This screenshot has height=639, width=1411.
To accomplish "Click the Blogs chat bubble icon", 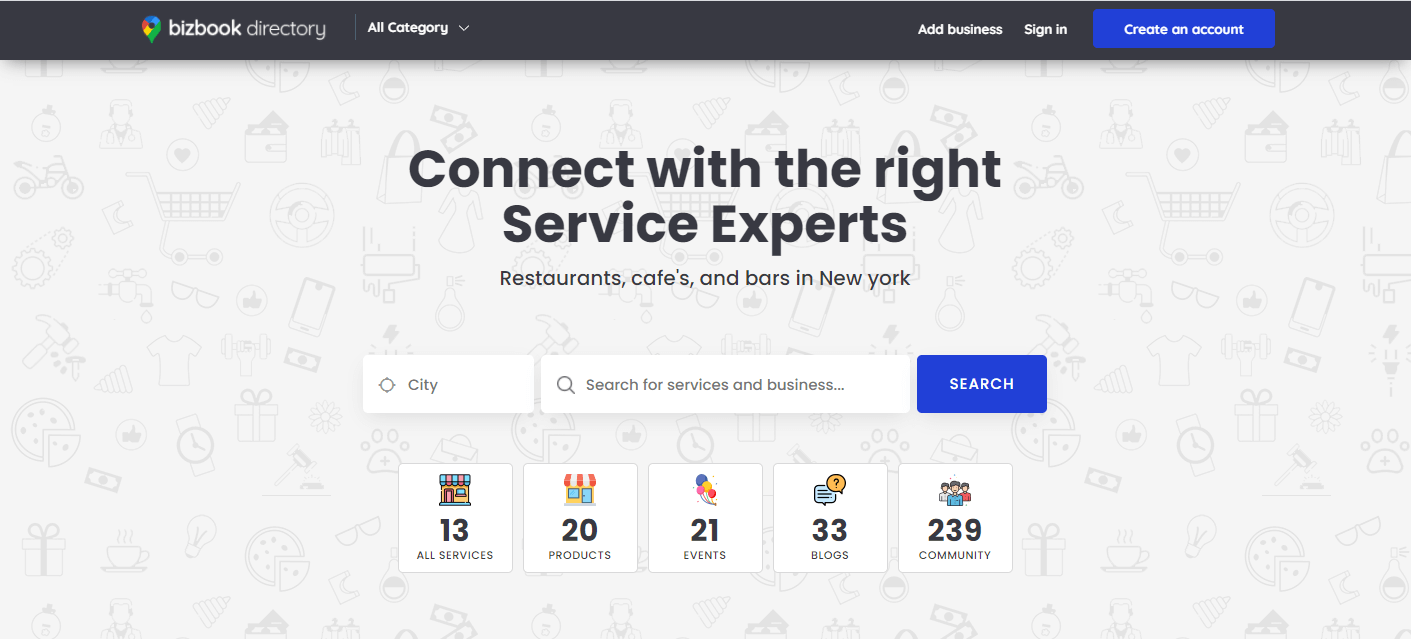I will click(830, 490).
